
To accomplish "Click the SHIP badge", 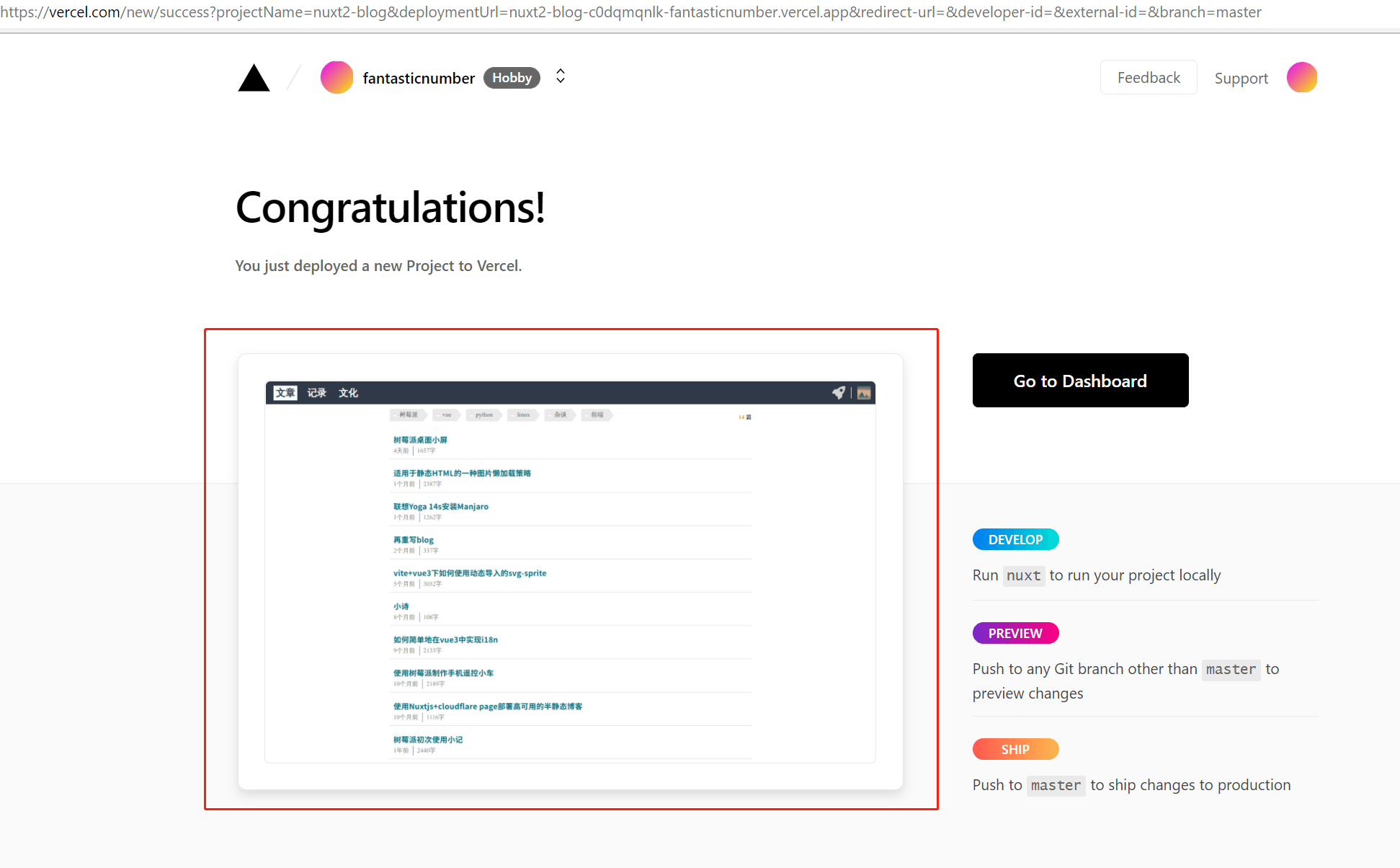I will click(1015, 749).
